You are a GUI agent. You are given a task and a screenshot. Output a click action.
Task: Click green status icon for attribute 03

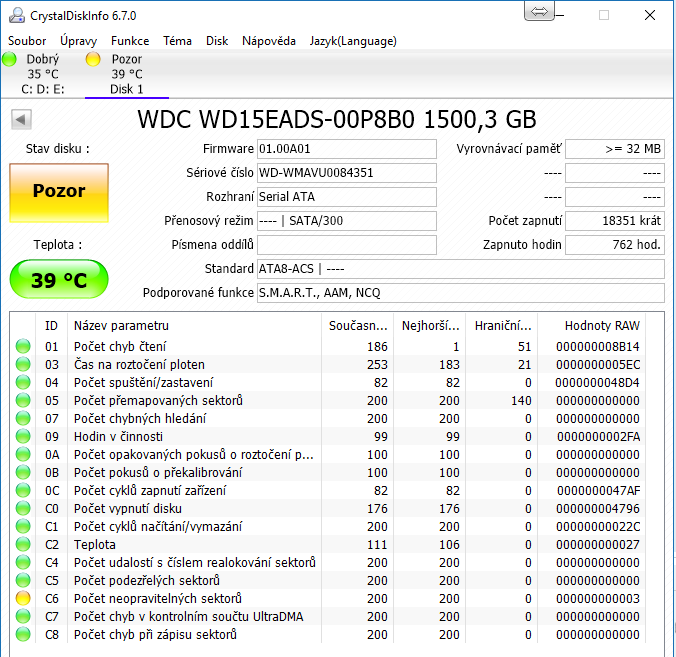23,364
